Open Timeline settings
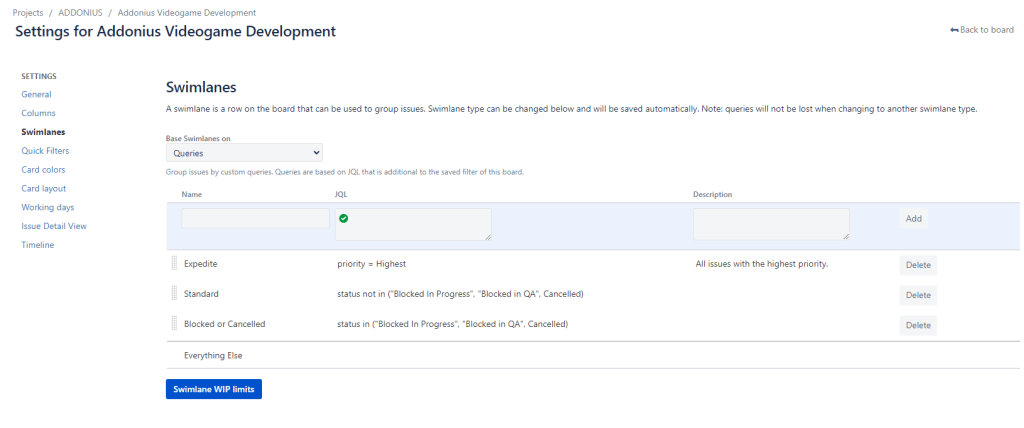 tap(38, 245)
